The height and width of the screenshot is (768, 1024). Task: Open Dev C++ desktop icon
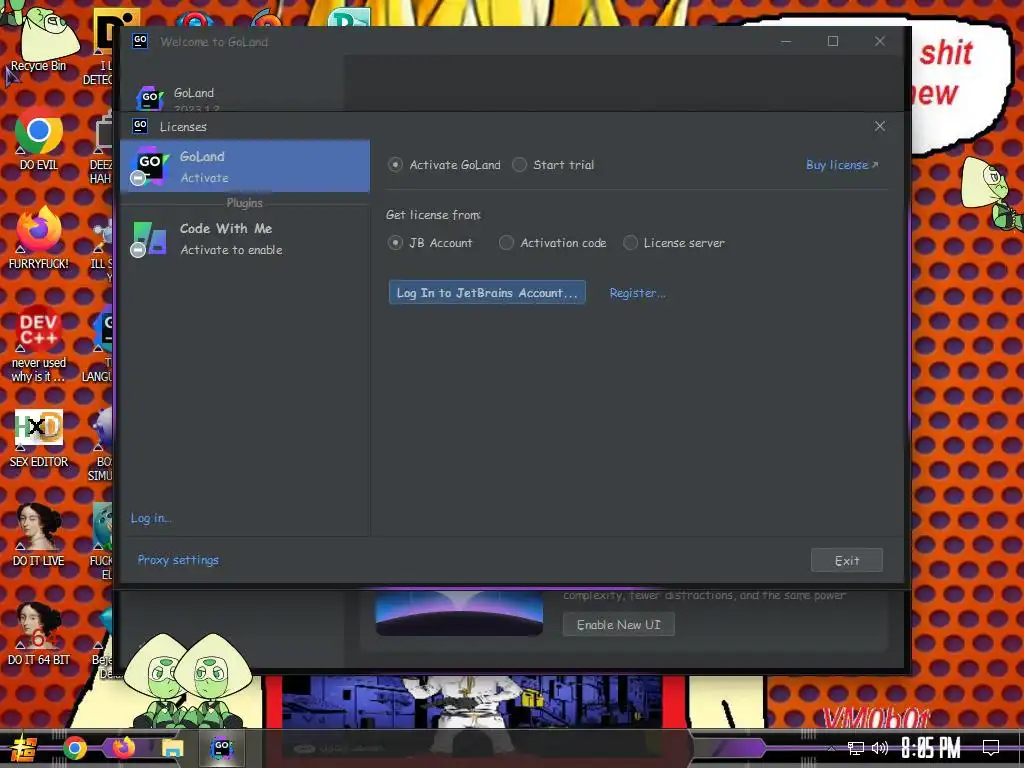pyautogui.click(x=39, y=343)
